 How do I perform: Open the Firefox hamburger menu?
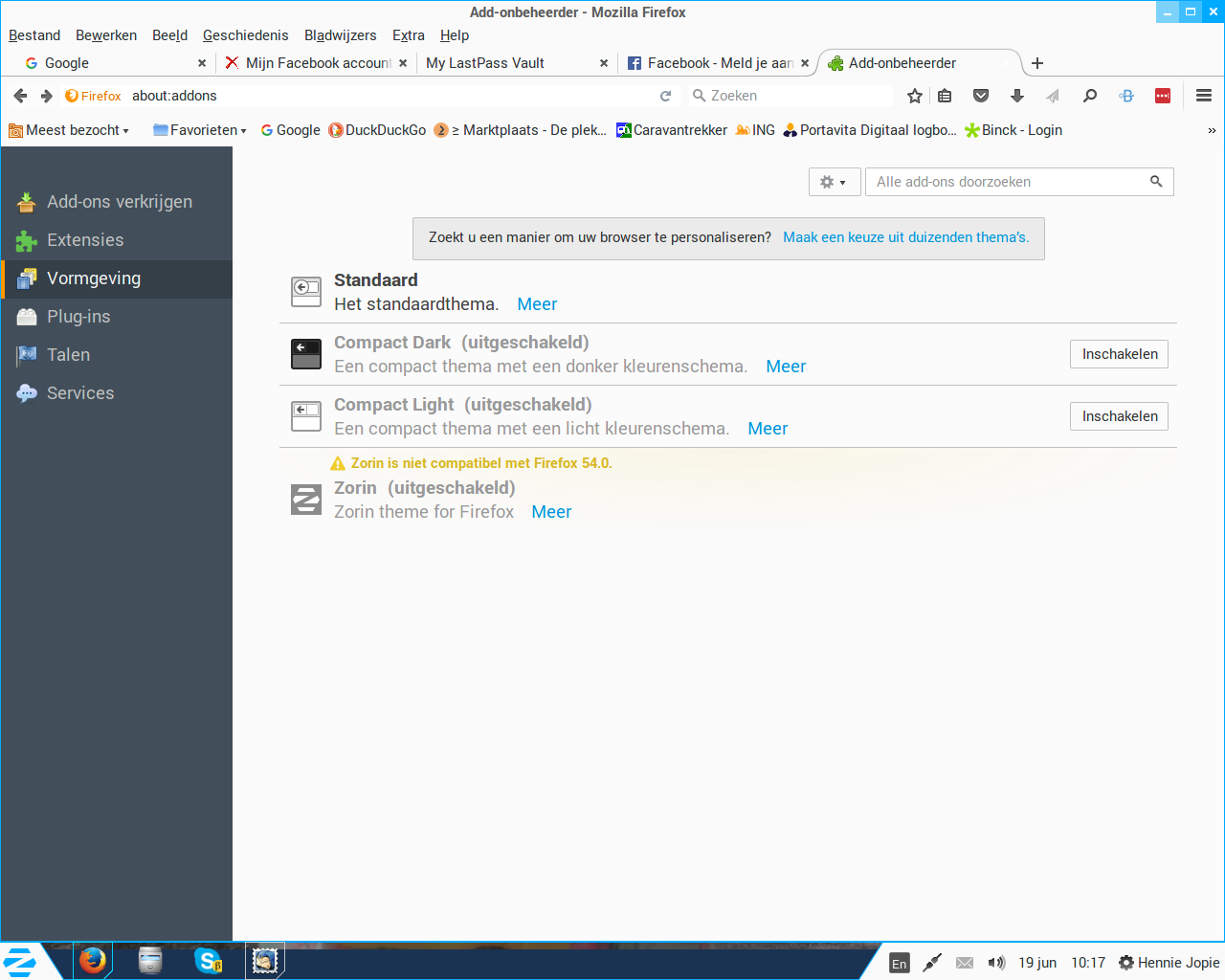point(1204,96)
